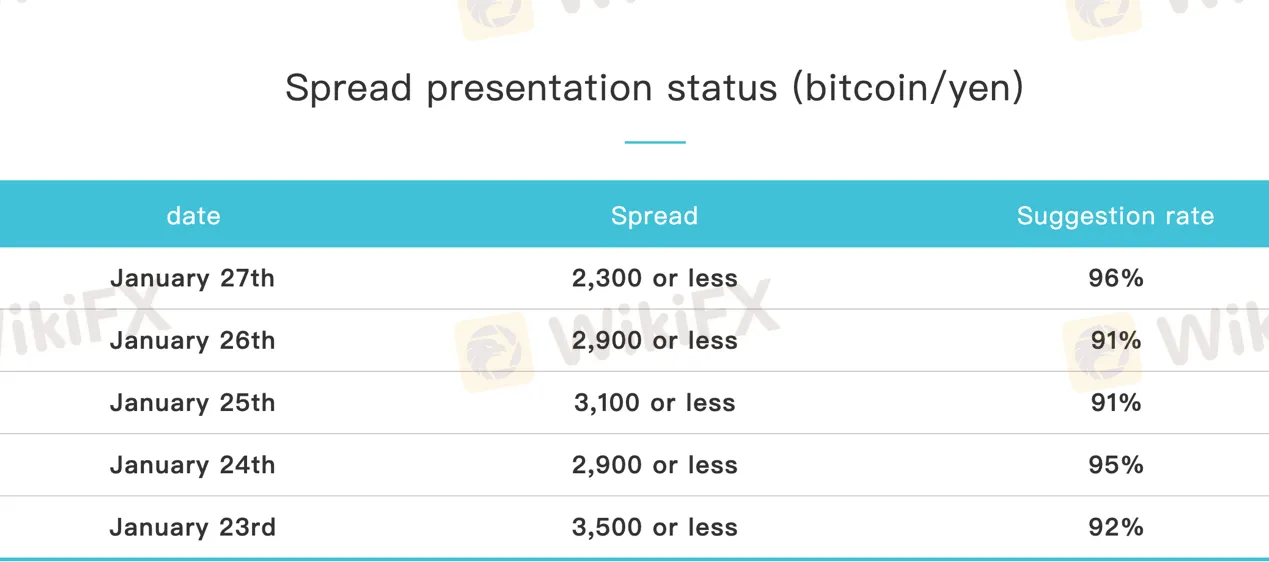Click the '2,300 or less' spread value
This screenshot has height=562, width=1269.
coord(654,278)
